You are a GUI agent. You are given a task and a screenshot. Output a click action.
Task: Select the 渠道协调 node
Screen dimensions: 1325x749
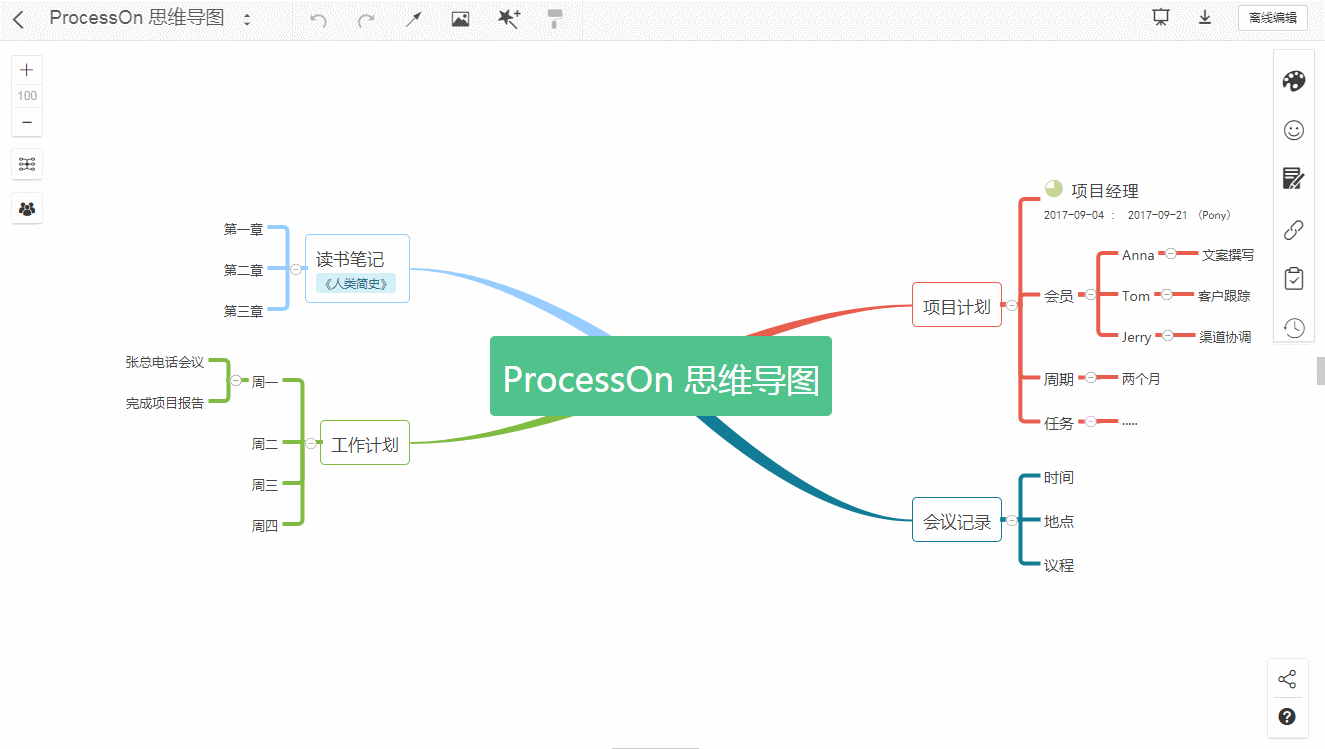[1225, 337]
